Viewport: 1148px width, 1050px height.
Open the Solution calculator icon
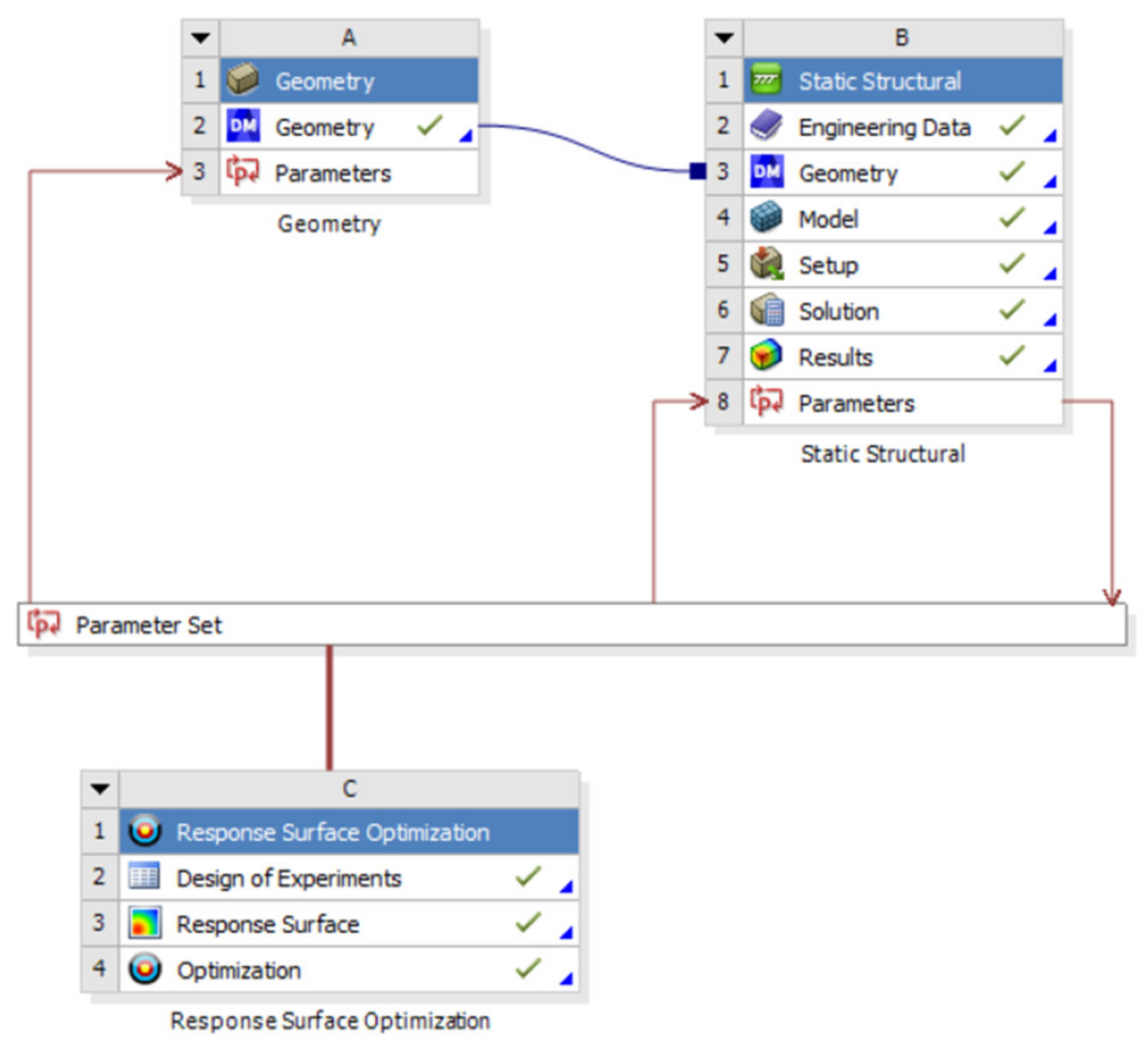click(765, 311)
